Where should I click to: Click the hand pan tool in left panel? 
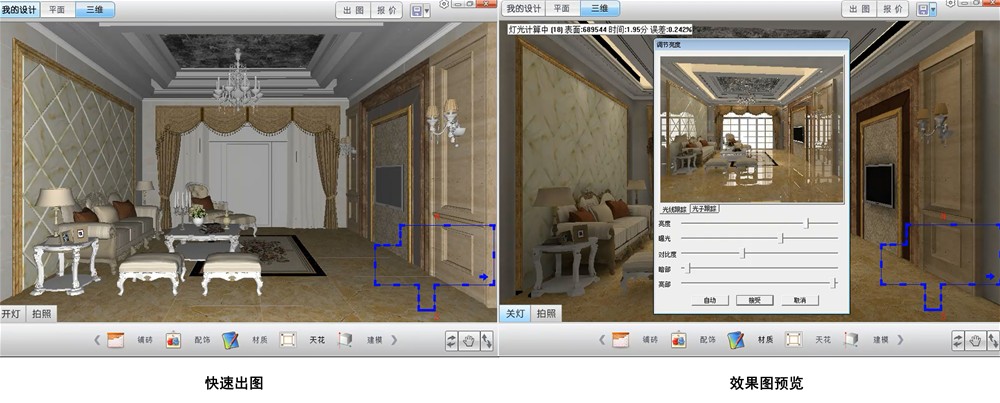click(x=469, y=340)
